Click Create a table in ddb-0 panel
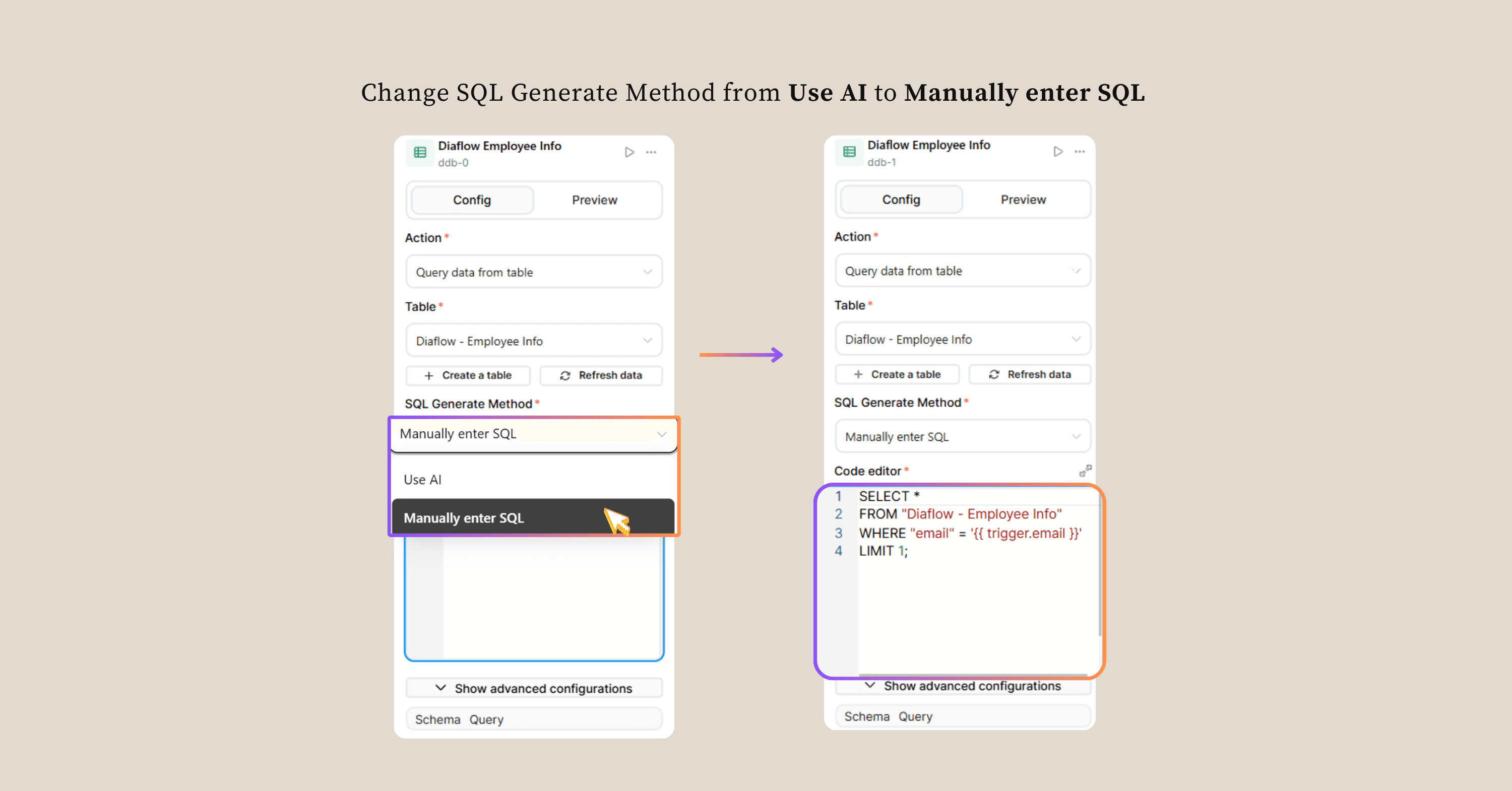The width and height of the screenshot is (1512, 791). coord(468,375)
